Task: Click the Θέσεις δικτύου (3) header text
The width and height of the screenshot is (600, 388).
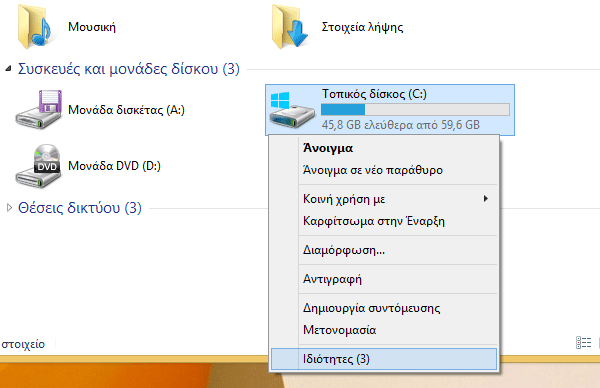Action: tap(80, 208)
